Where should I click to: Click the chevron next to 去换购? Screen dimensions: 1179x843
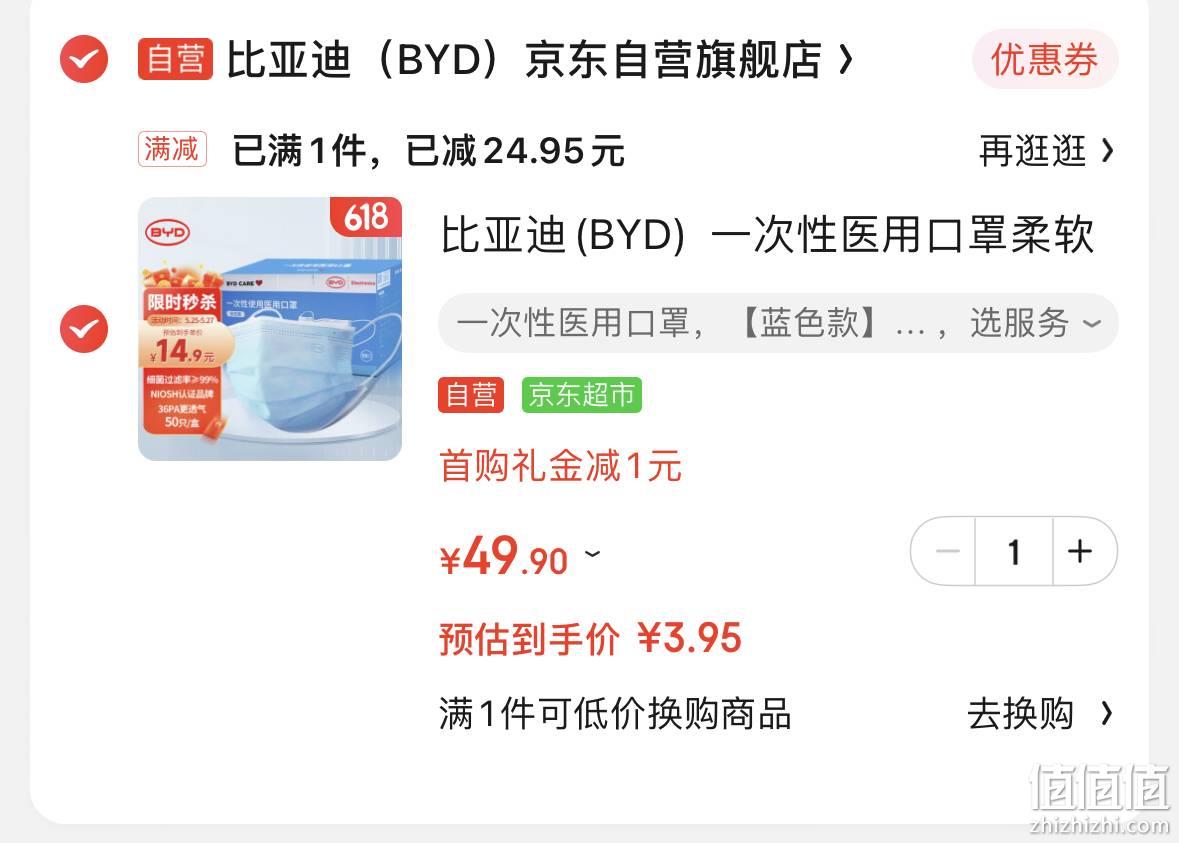click(x=1106, y=713)
